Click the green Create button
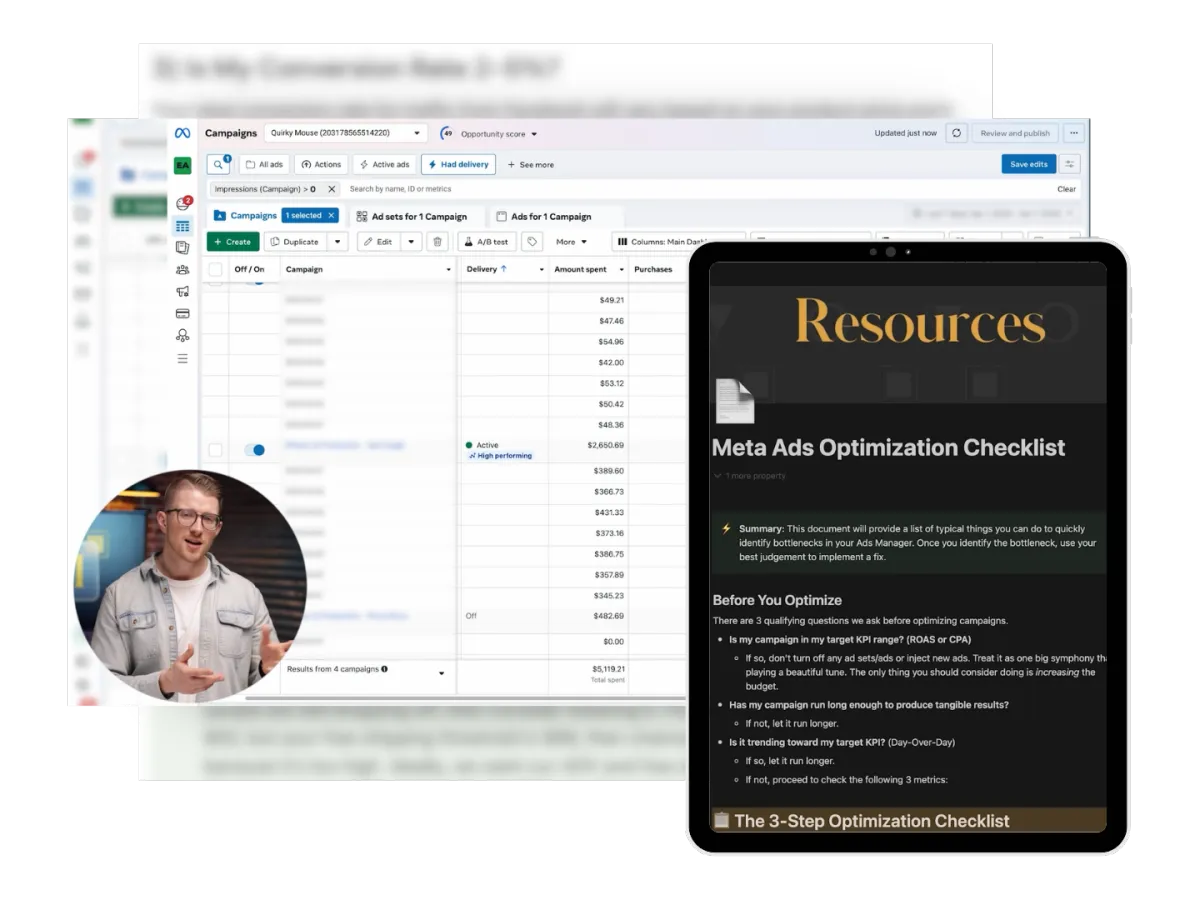This screenshot has width=1200, height=900. point(233,241)
